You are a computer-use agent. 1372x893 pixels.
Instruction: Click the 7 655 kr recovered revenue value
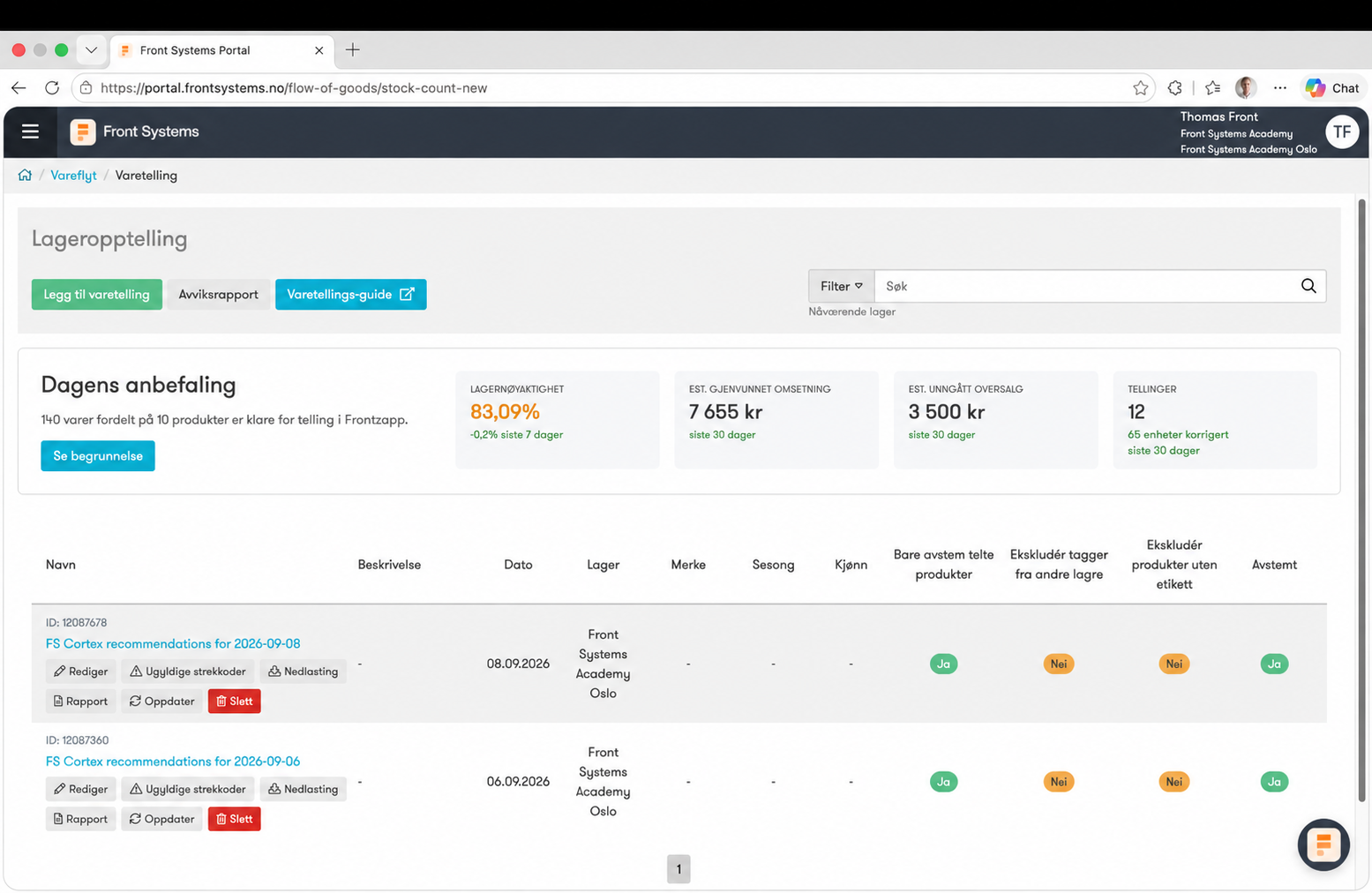coord(725,412)
